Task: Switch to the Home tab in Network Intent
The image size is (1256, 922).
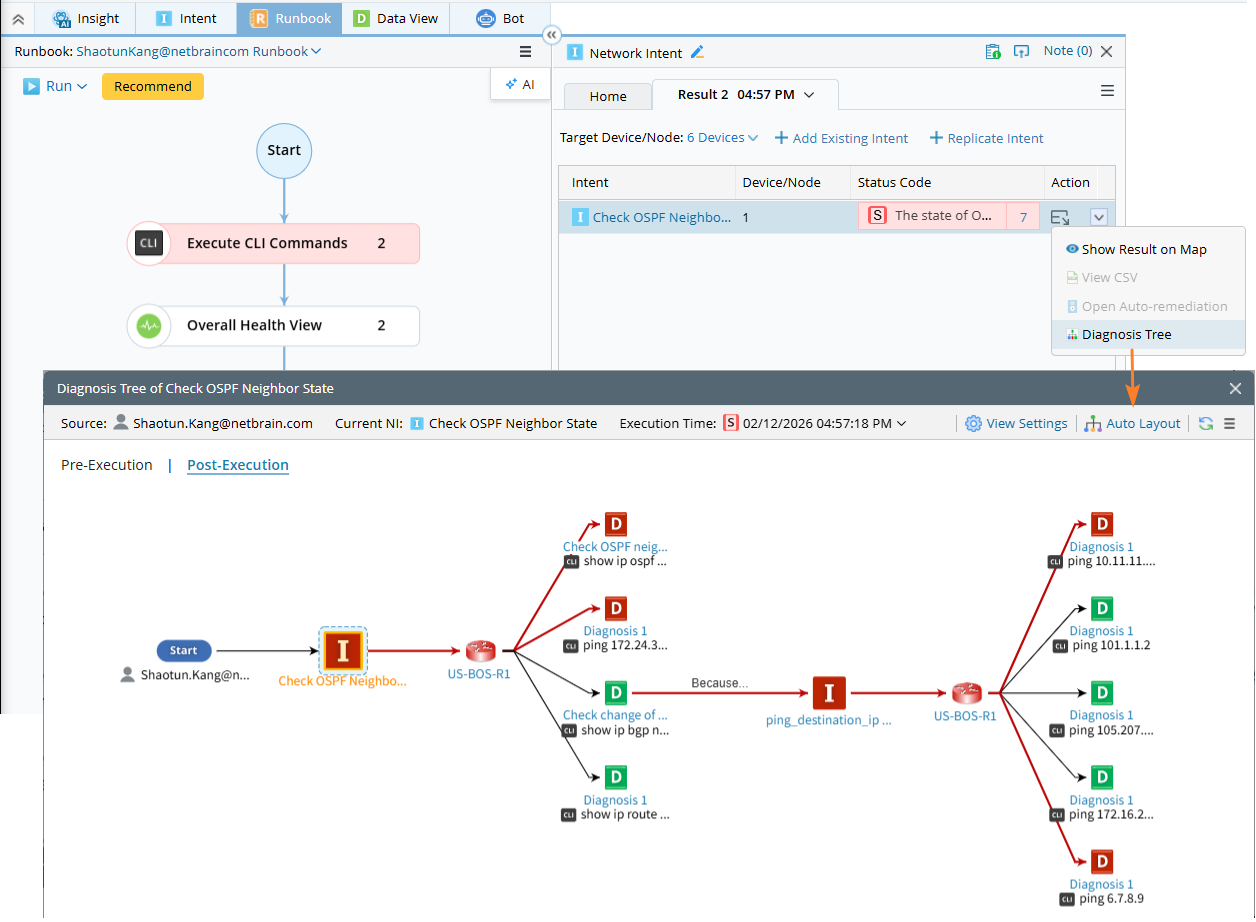Action: (x=608, y=96)
